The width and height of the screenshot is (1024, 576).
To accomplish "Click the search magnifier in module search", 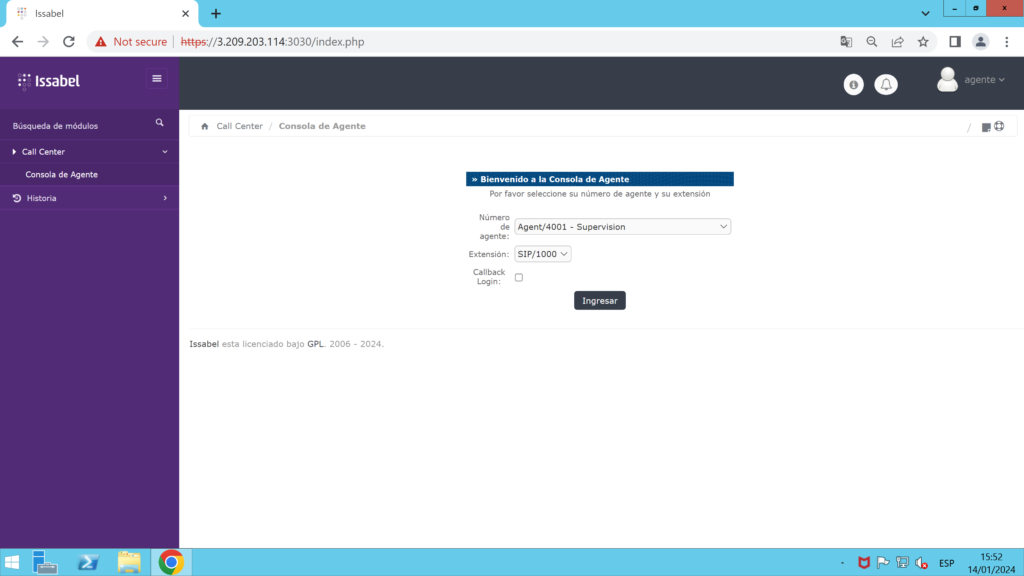I will click(159, 123).
